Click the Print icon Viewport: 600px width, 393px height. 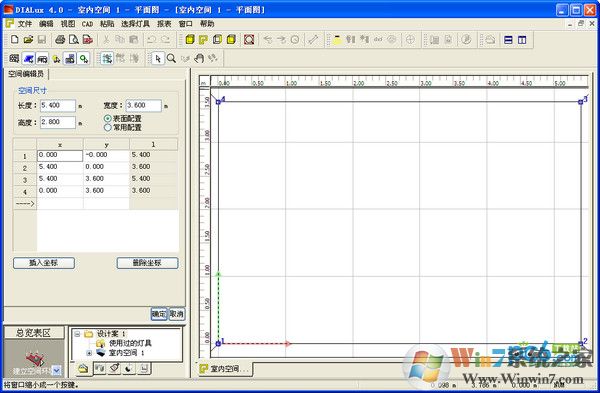click(x=60, y=39)
